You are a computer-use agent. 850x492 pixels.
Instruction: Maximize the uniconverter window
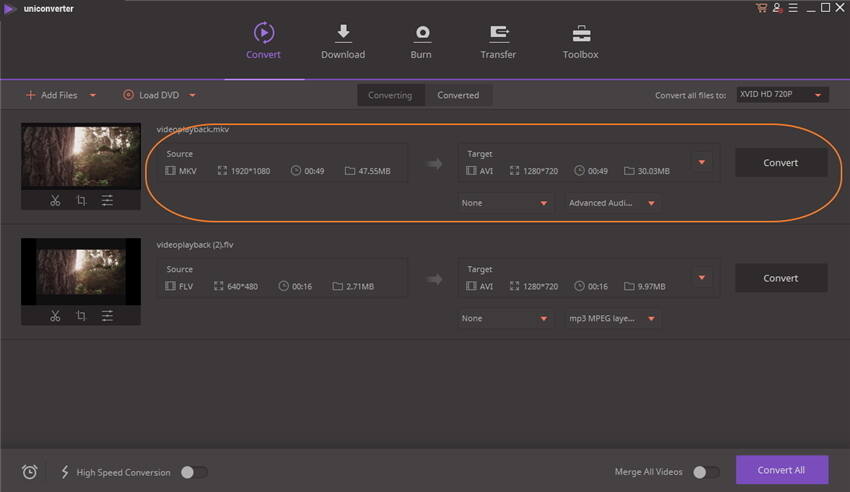(x=826, y=8)
